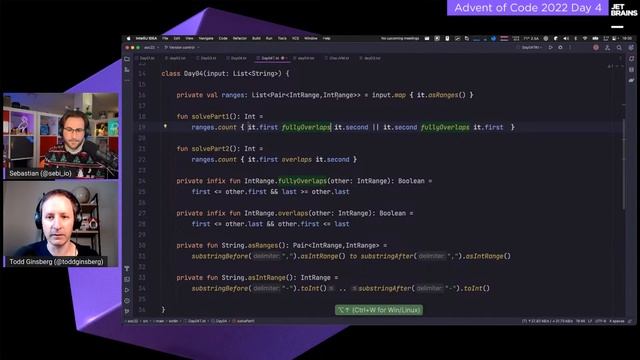Click aoc22 root breadcrumb in navigation bar
This screenshot has height=360, width=640.
coord(133,321)
